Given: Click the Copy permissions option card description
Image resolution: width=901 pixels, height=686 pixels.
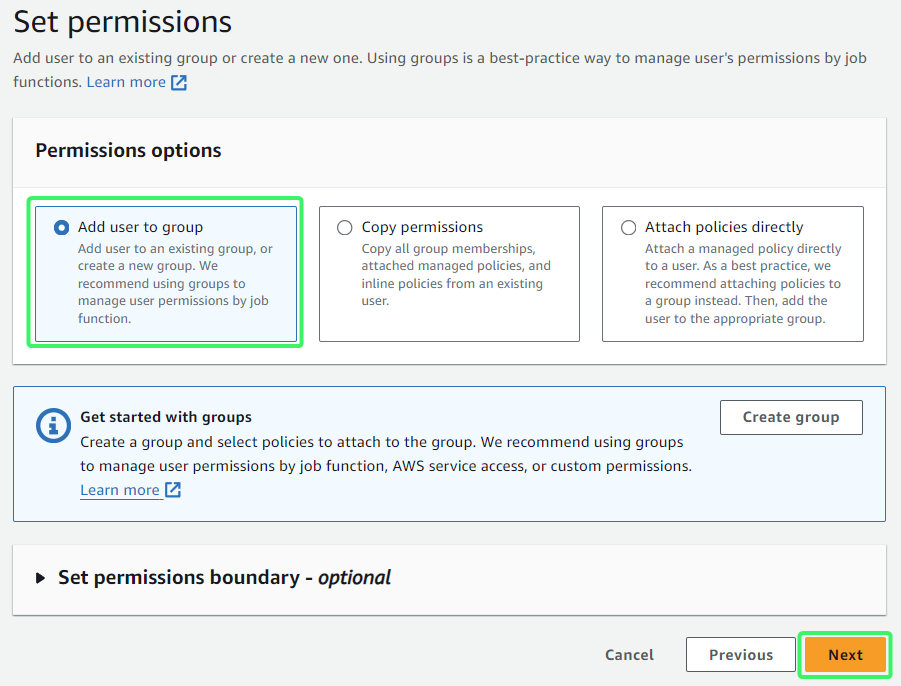Looking at the screenshot, I should point(456,275).
